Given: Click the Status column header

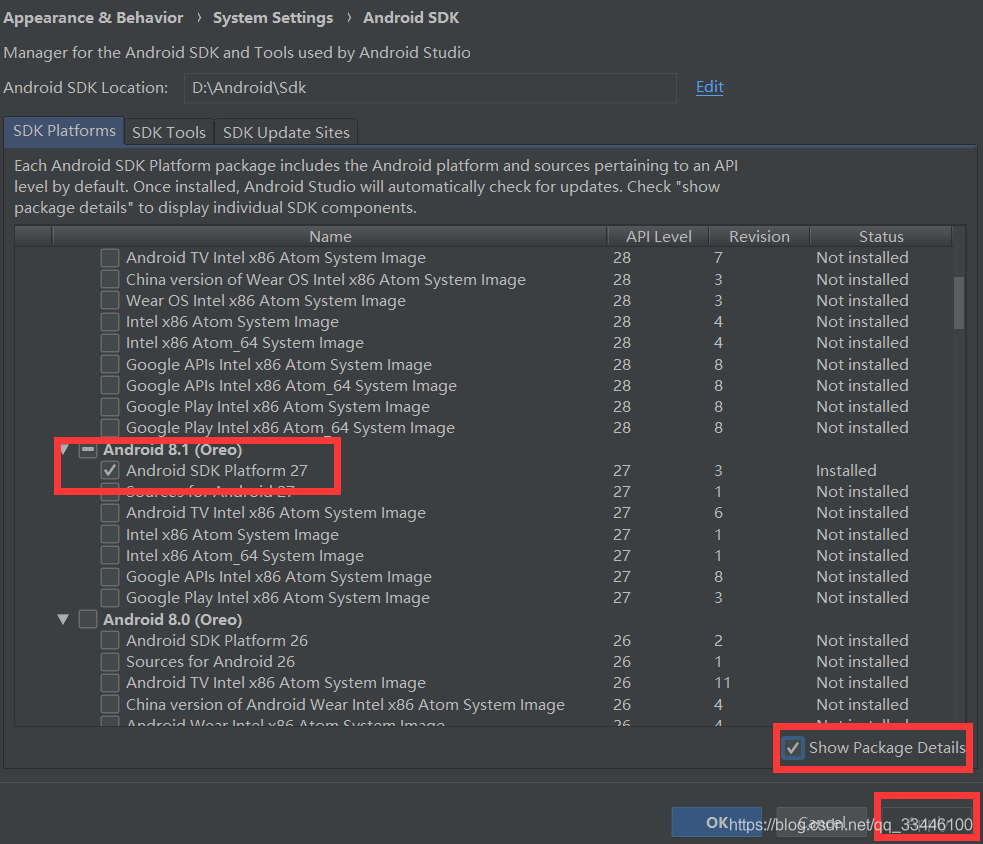Looking at the screenshot, I should point(881,236).
